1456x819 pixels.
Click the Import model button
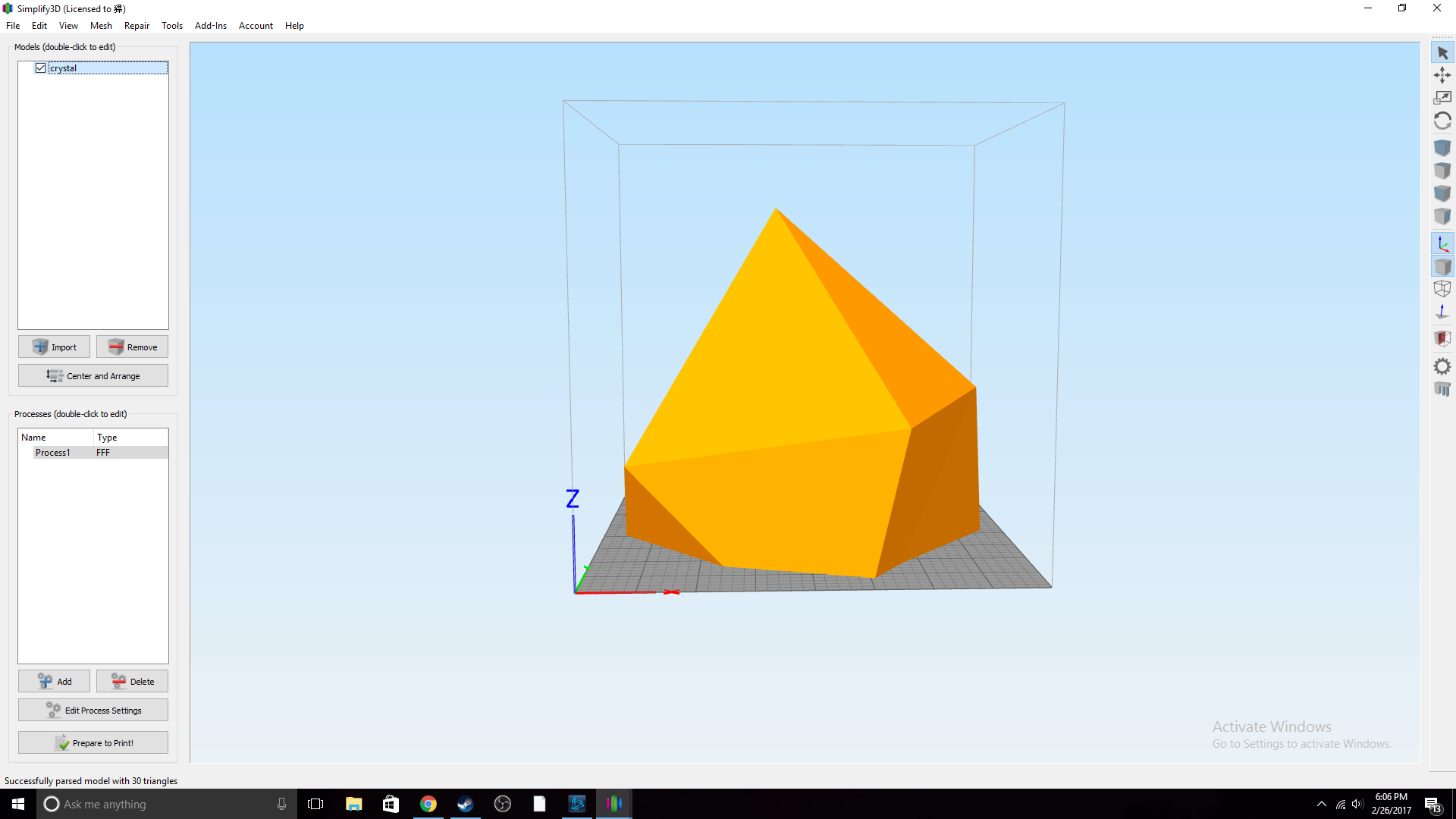point(54,347)
